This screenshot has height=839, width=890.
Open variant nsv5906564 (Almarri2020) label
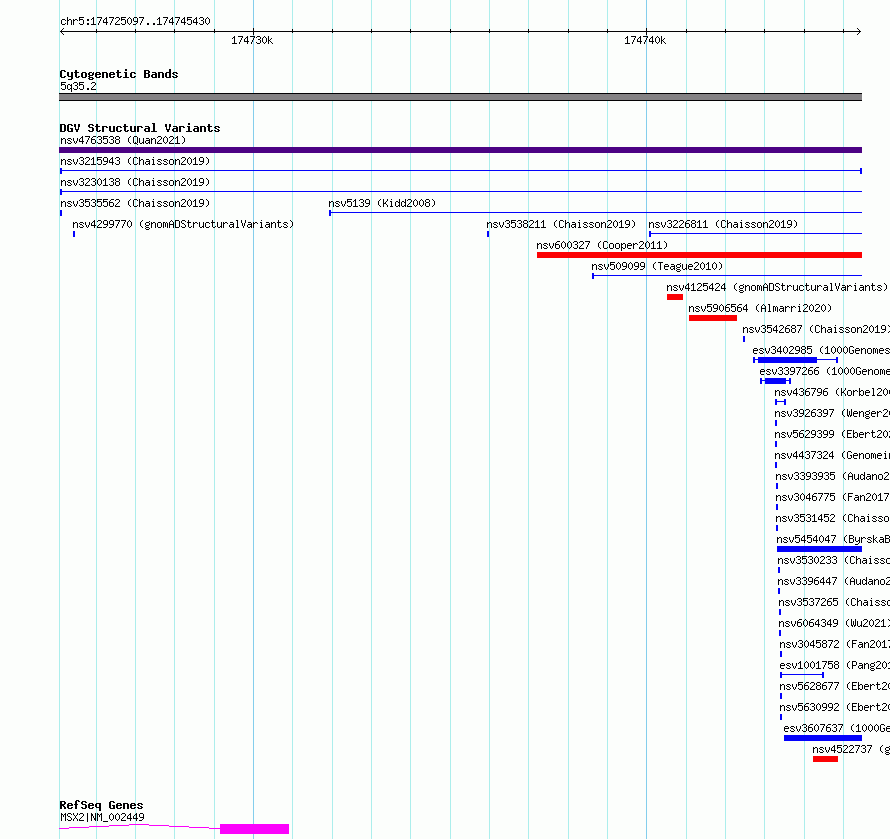760,308
